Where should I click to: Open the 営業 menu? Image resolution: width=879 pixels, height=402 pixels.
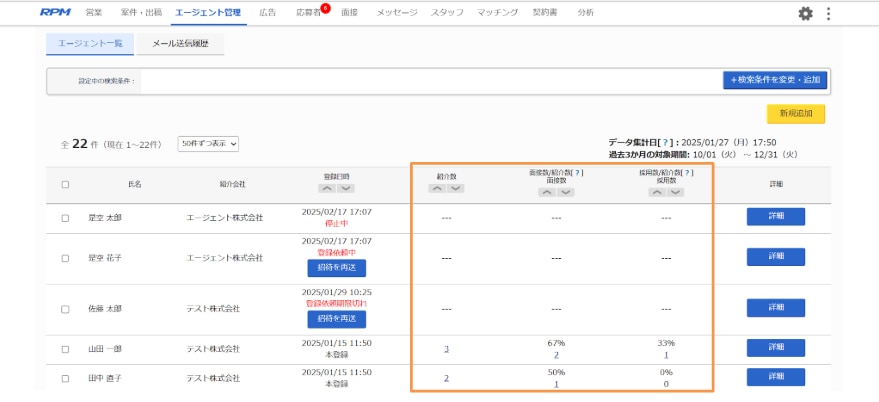click(94, 12)
